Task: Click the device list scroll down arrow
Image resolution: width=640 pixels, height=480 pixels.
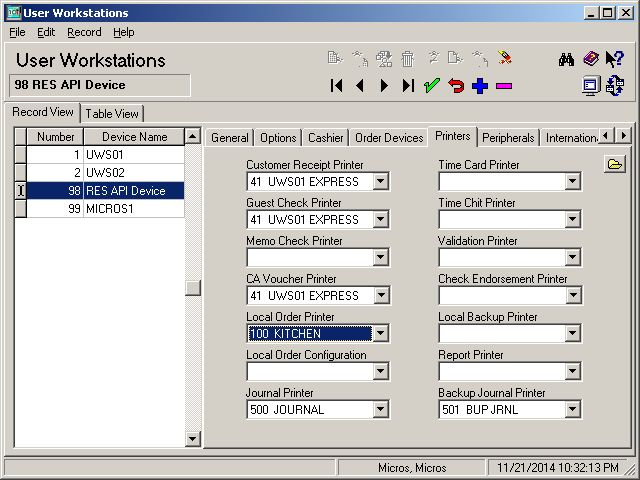Action: (x=192, y=439)
